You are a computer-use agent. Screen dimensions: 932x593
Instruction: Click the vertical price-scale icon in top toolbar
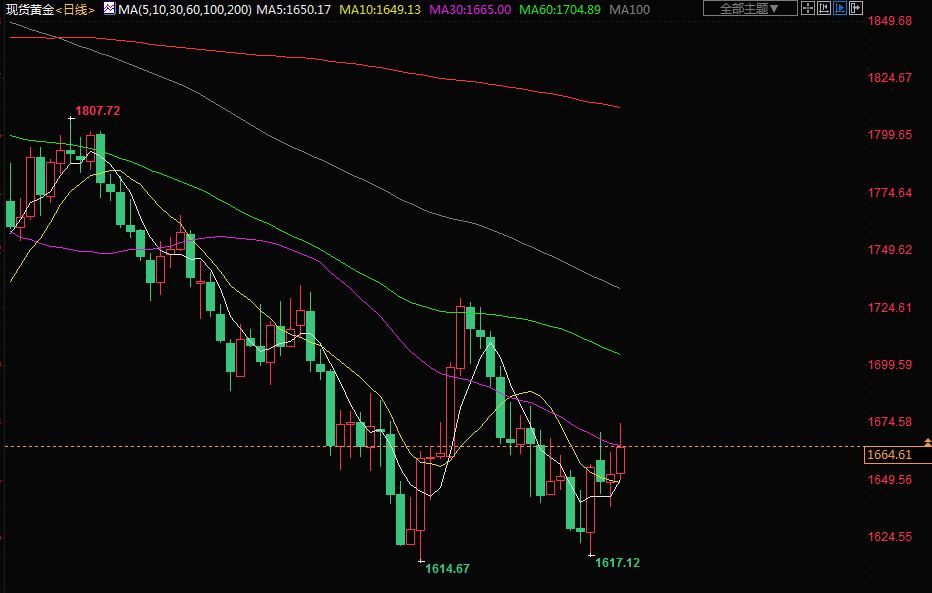(x=824, y=8)
